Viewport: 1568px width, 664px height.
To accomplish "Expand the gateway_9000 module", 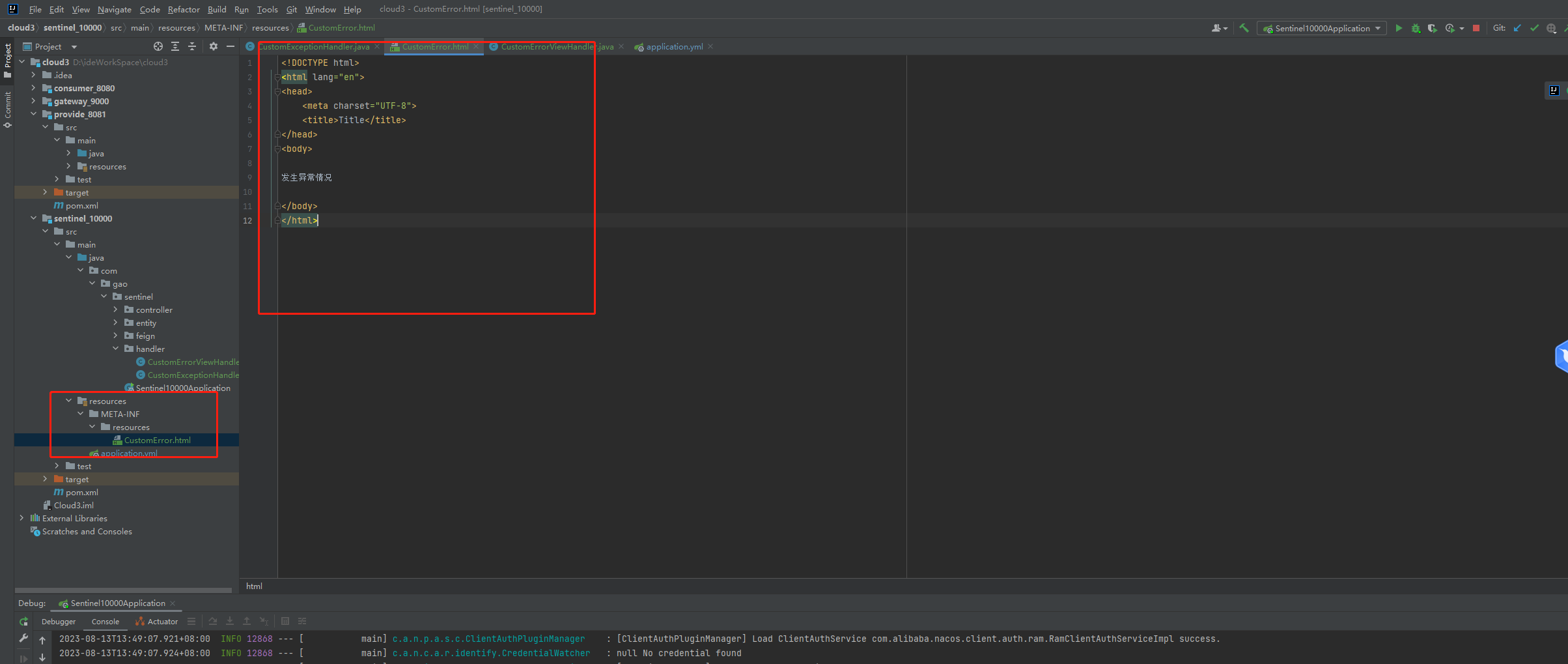I will pos(33,101).
